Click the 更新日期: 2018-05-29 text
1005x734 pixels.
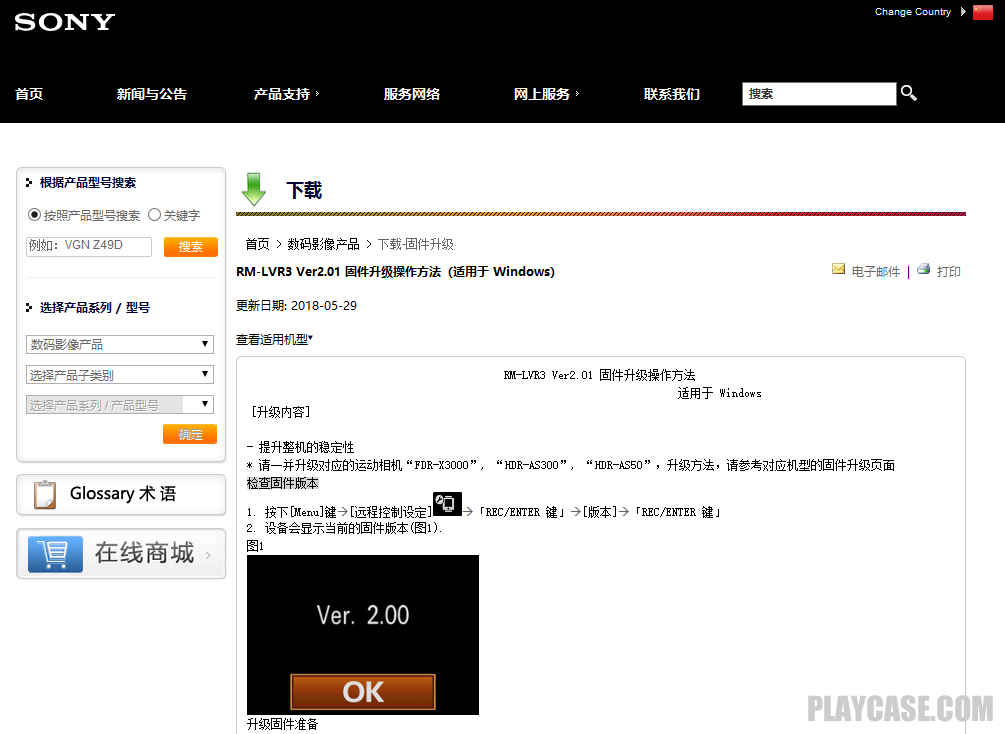[296, 306]
